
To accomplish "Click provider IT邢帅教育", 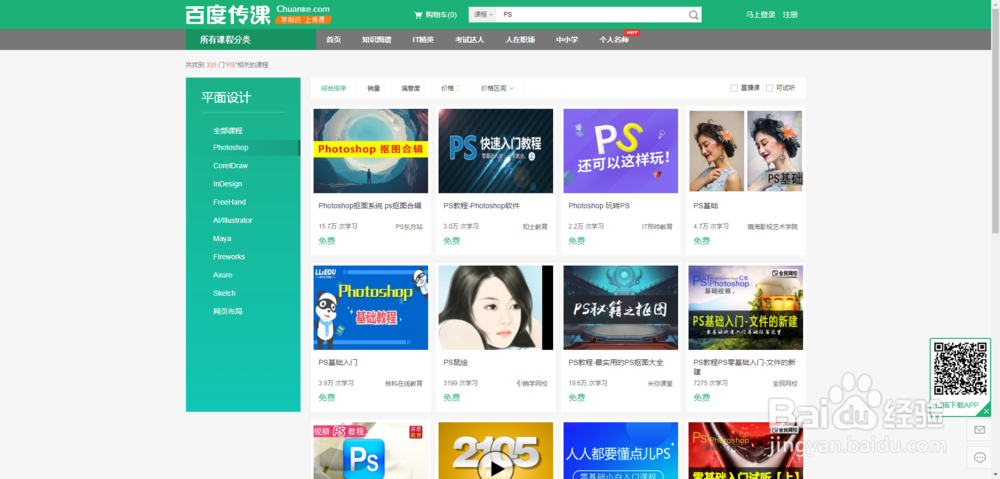I will point(658,226).
